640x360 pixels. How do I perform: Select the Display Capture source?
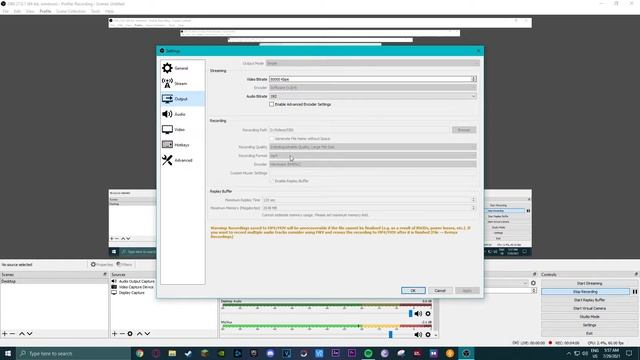pyautogui.click(x=131, y=293)
